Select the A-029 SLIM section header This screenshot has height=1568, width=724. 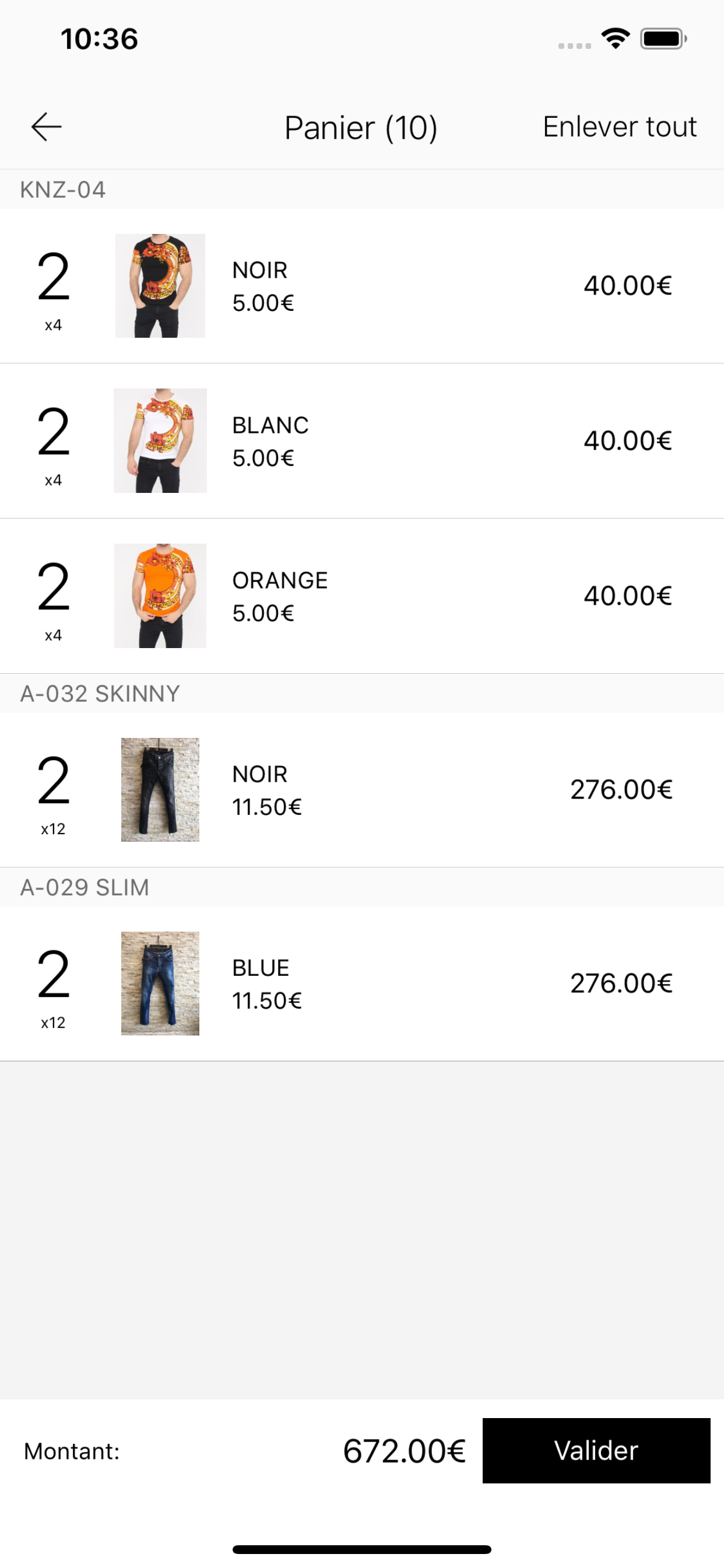pos(362,887)
